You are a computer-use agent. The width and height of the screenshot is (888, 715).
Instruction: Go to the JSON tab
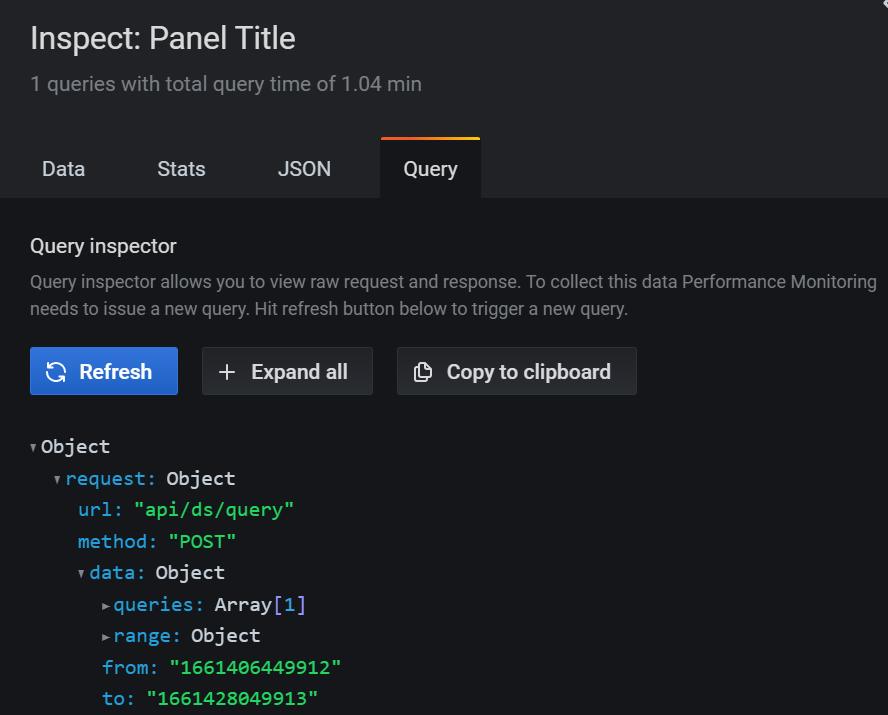click(304, 169)
